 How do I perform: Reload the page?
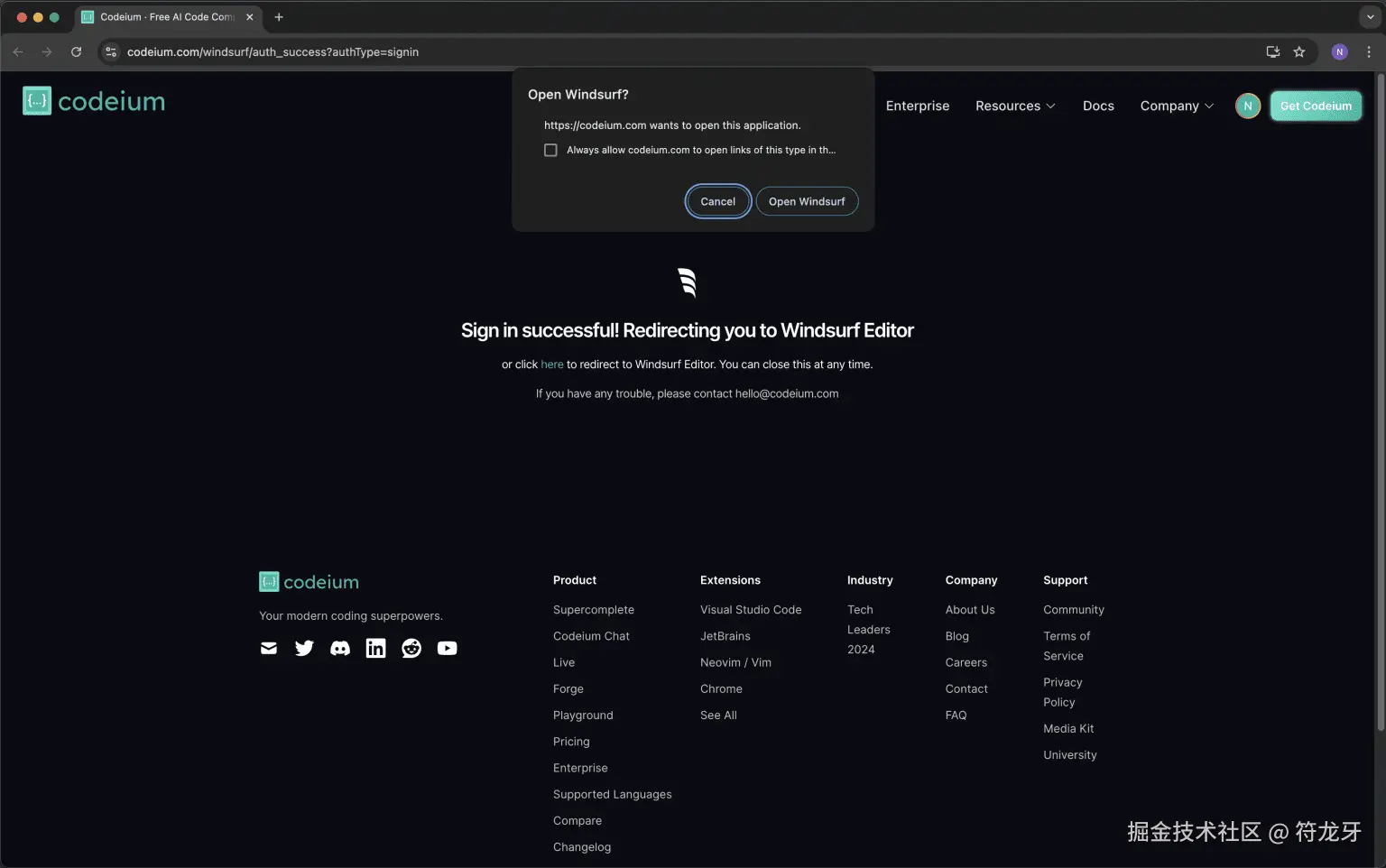(x=77, y=52)
